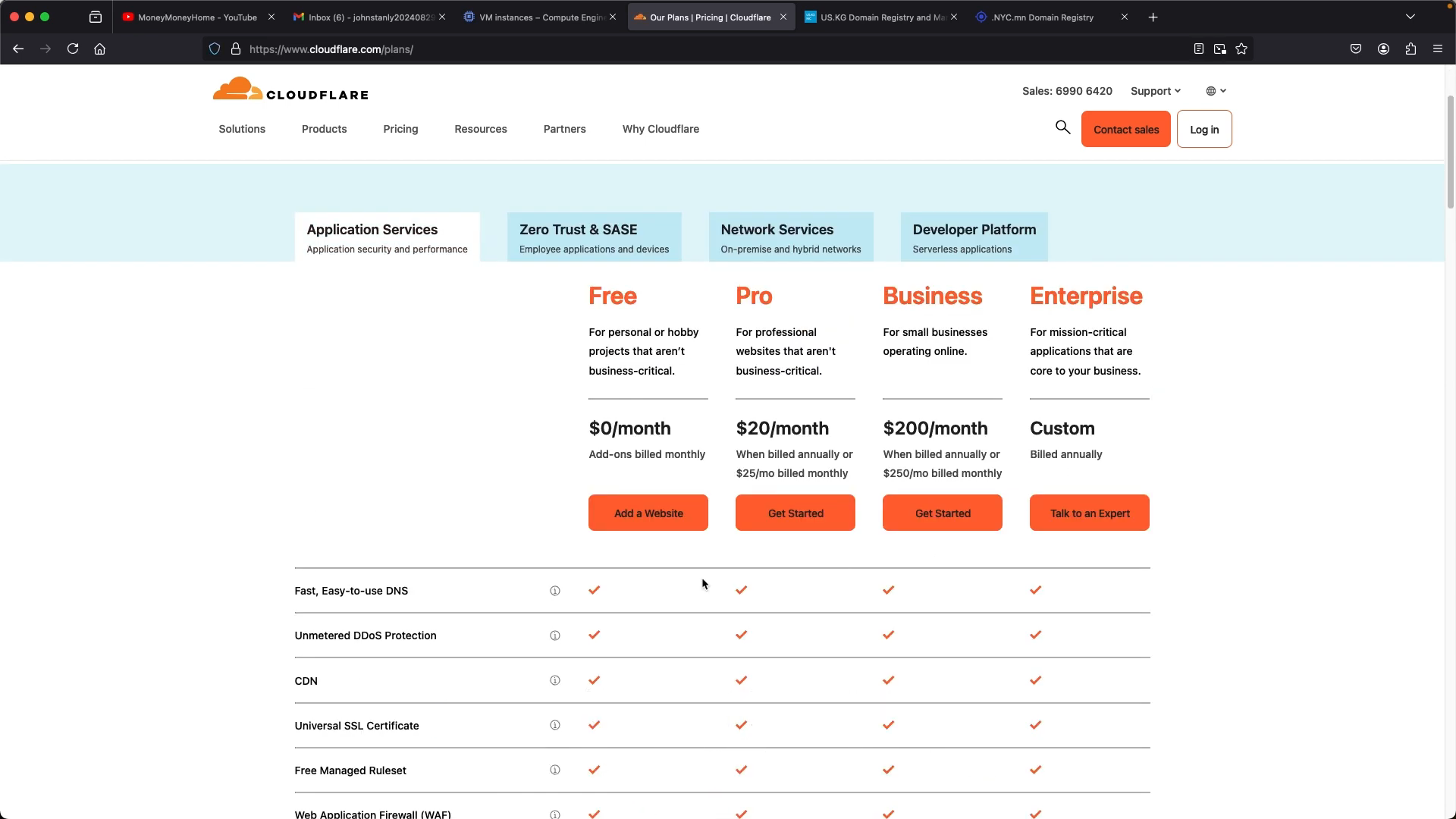This screenshot has width=1456, height=819.
Task: Select the Application Services tab
Action: [x=387, y=237]
